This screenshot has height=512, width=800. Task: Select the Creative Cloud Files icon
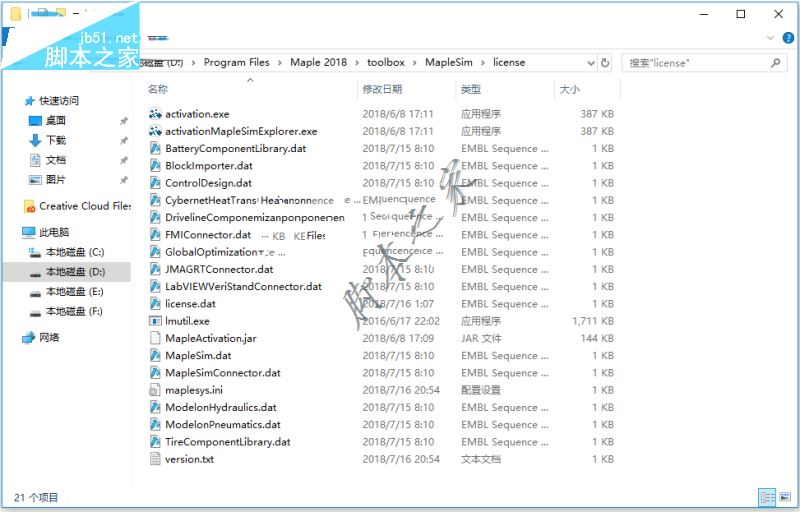[x=30, y=207]
